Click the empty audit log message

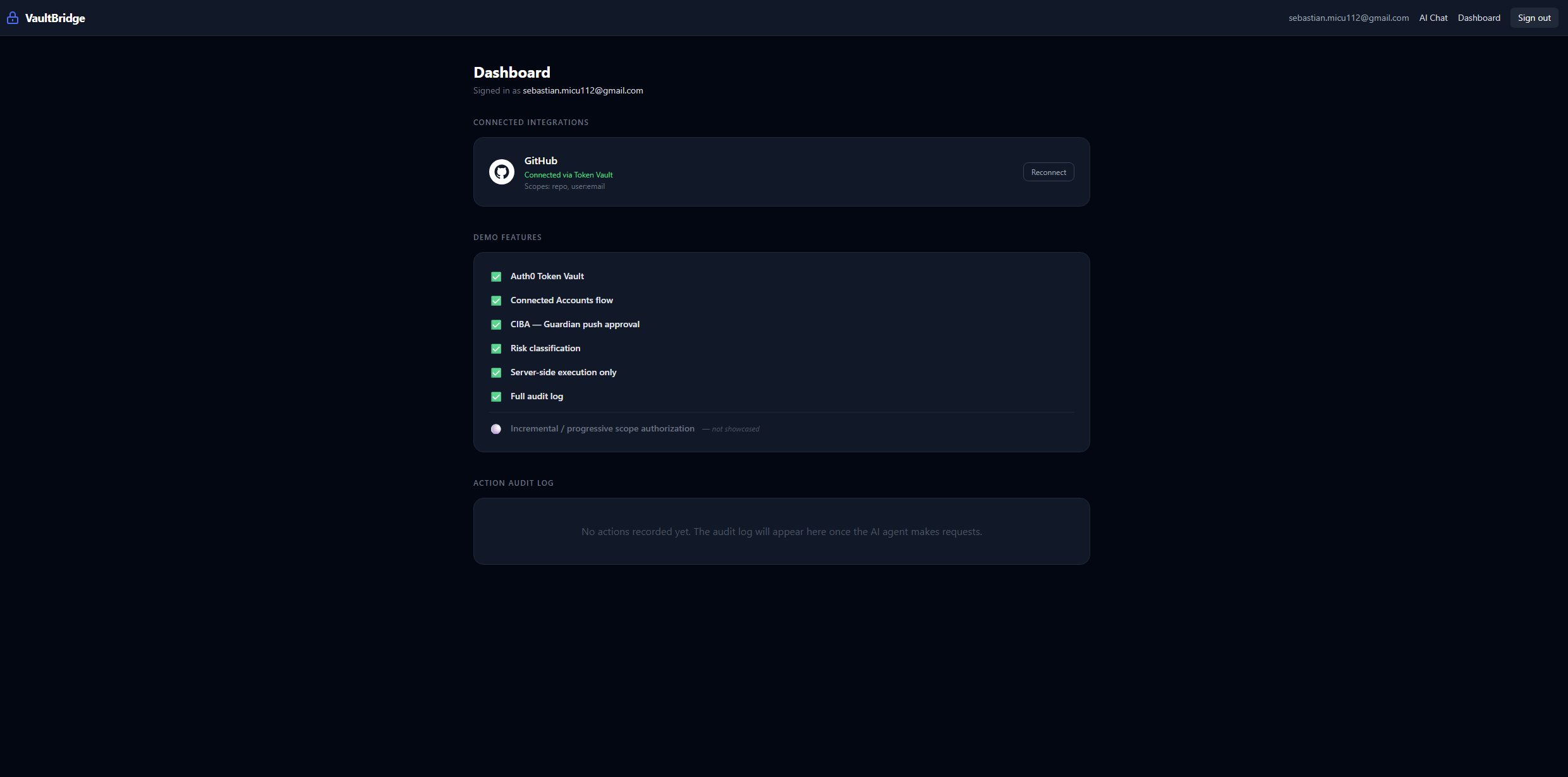781,532
